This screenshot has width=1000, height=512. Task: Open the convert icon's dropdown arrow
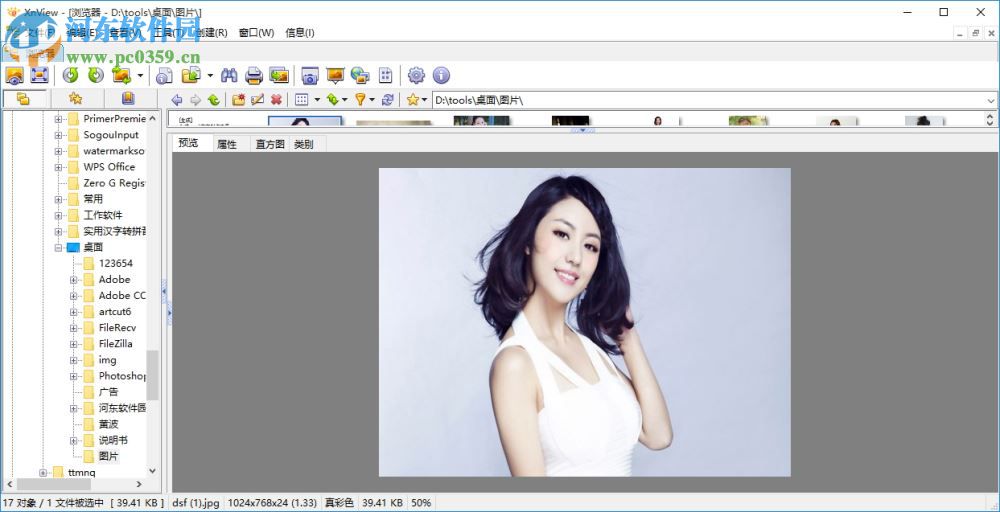tap(140, 77)
